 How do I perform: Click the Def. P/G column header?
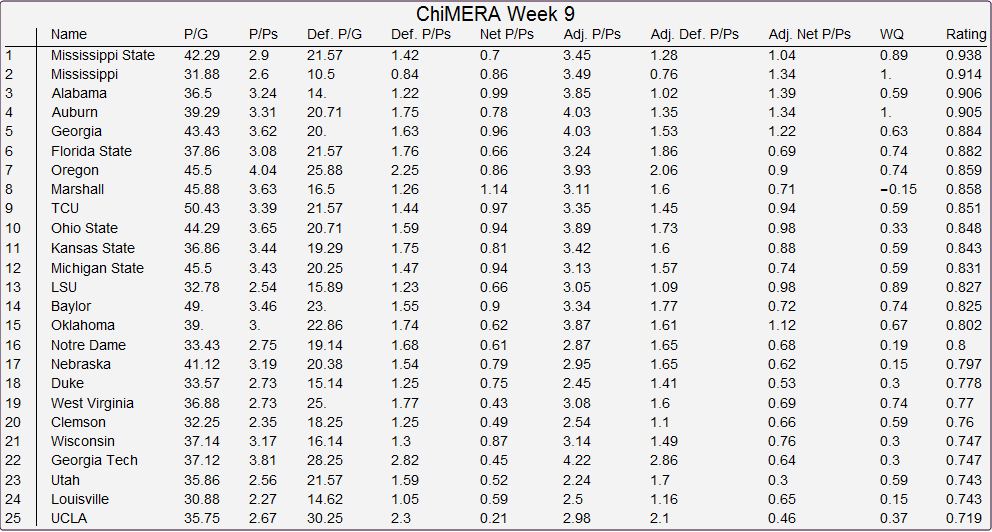coord(335,34)
